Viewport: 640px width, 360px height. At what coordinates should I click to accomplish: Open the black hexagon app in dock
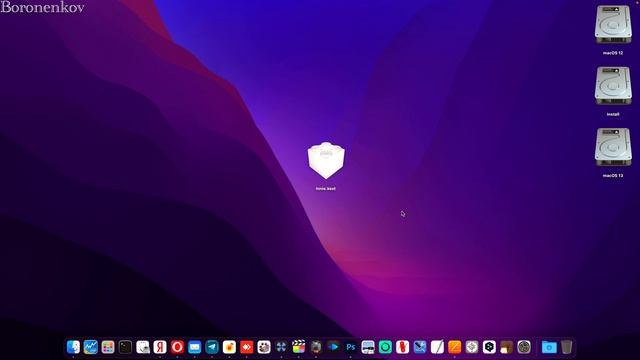[x=489, y=347]
